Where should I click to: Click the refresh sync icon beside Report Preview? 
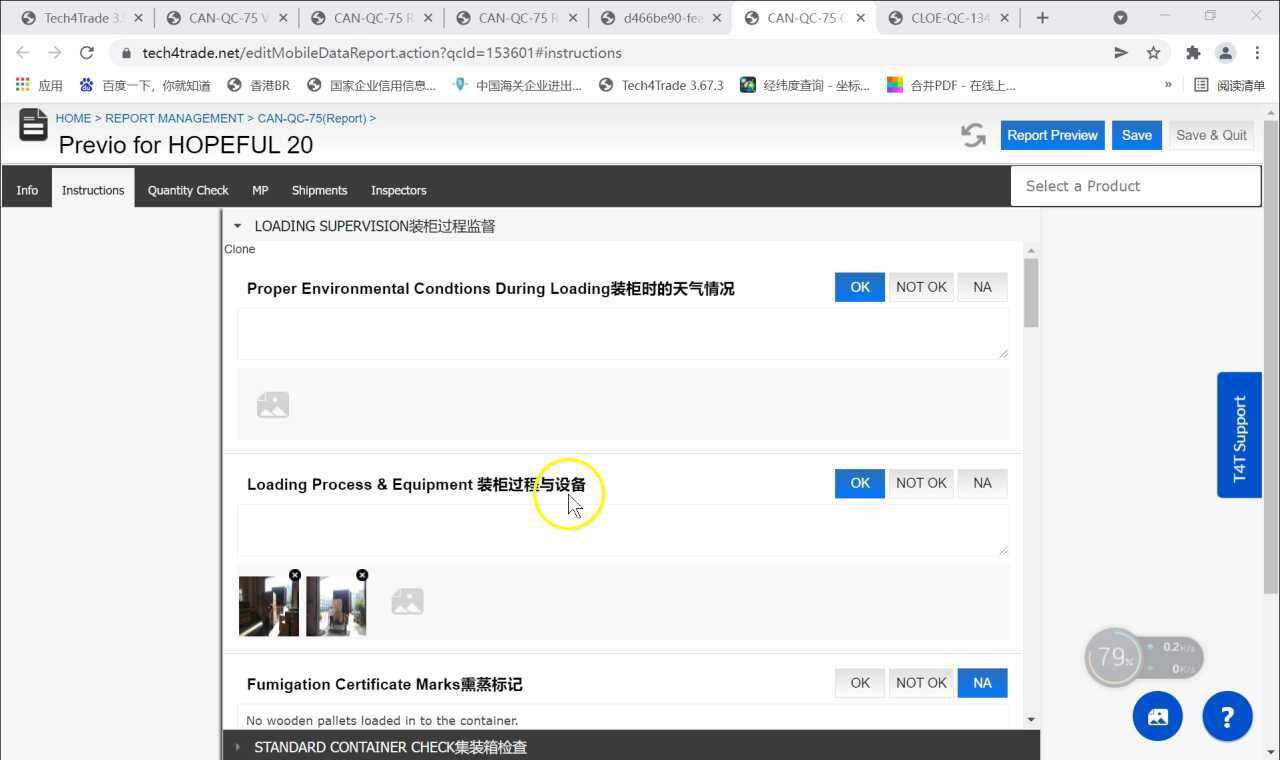(973, 135)
